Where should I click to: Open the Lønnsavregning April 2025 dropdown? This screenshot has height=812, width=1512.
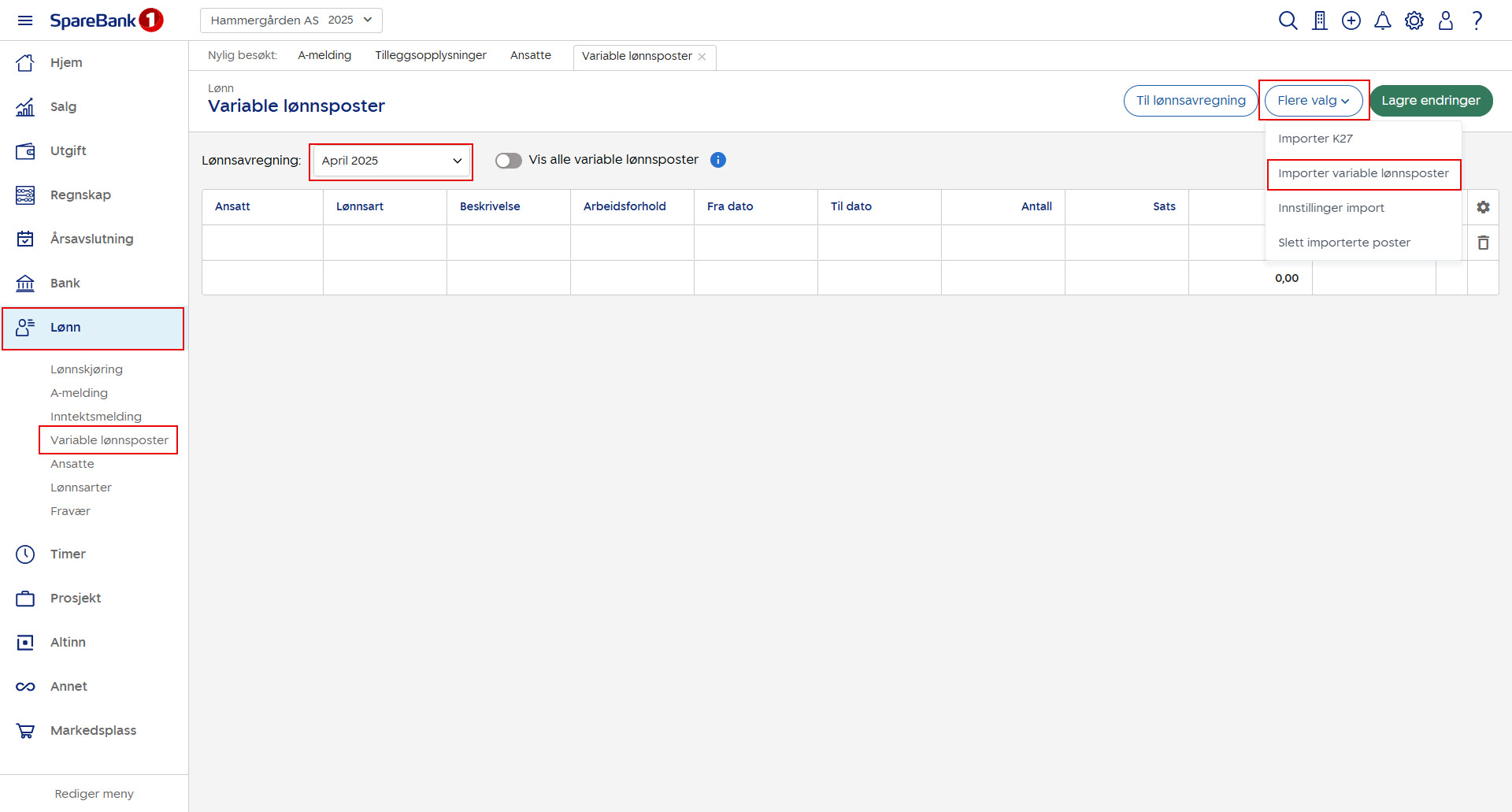391,161
